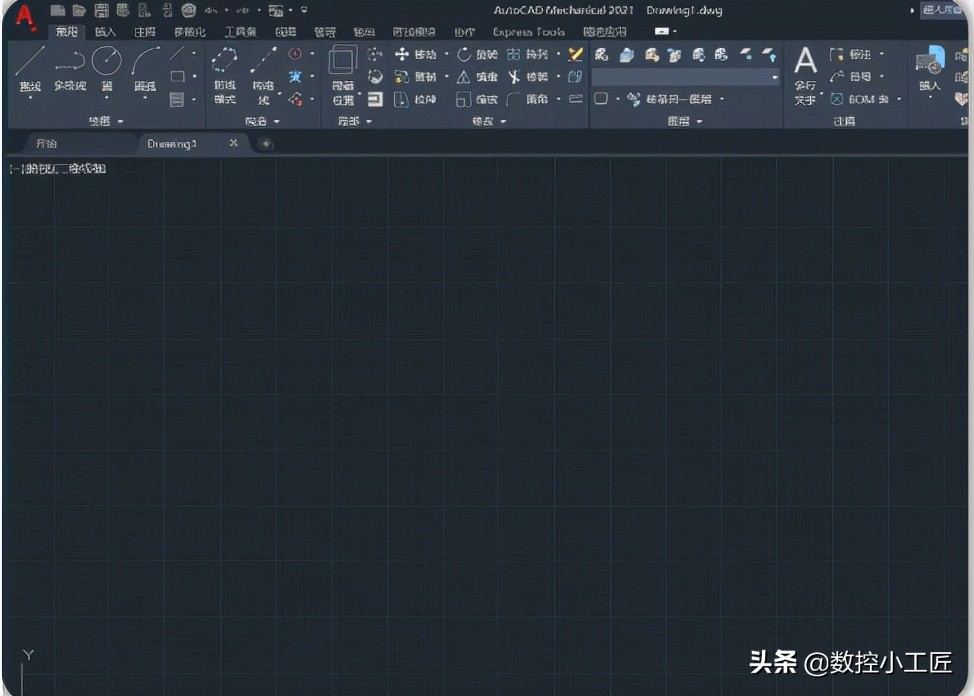The image size is (974, 696).
Task: Click the New file icon in quick access toolbar
Action: coord(58,10)
